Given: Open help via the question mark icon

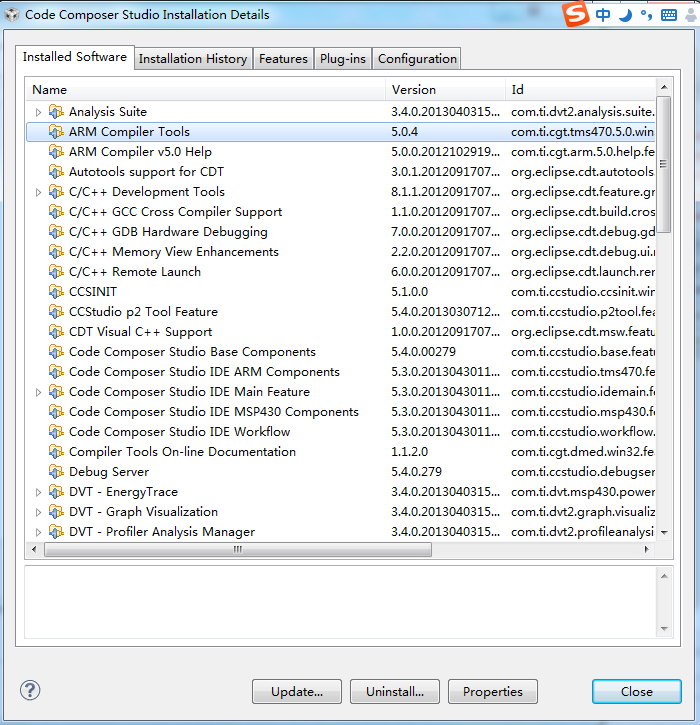Looking at the screenshot, I should coord(30,690).
